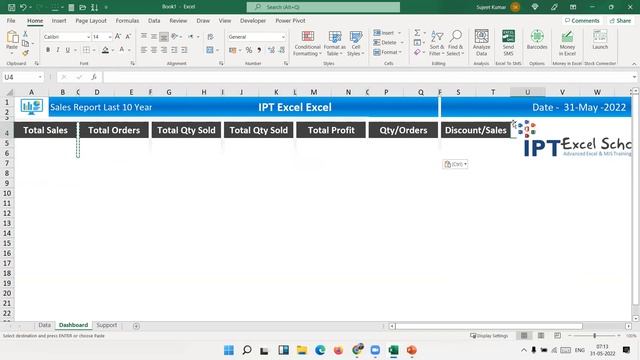Apply the Fill Color bucket swatch
640x360 pixels.
pyautogui.click(x=105, y=50)
